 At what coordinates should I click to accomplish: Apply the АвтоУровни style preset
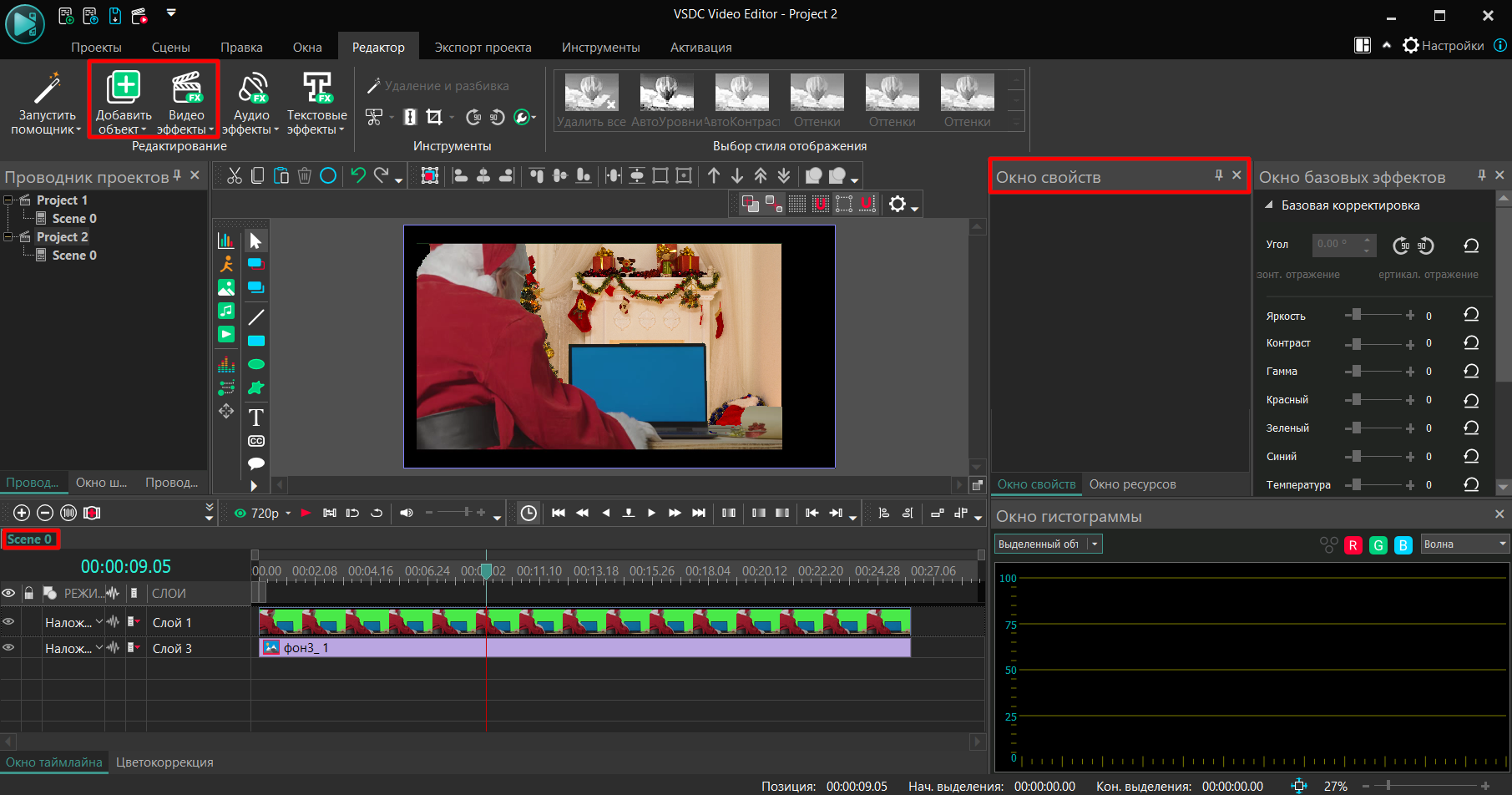(666, 100)
